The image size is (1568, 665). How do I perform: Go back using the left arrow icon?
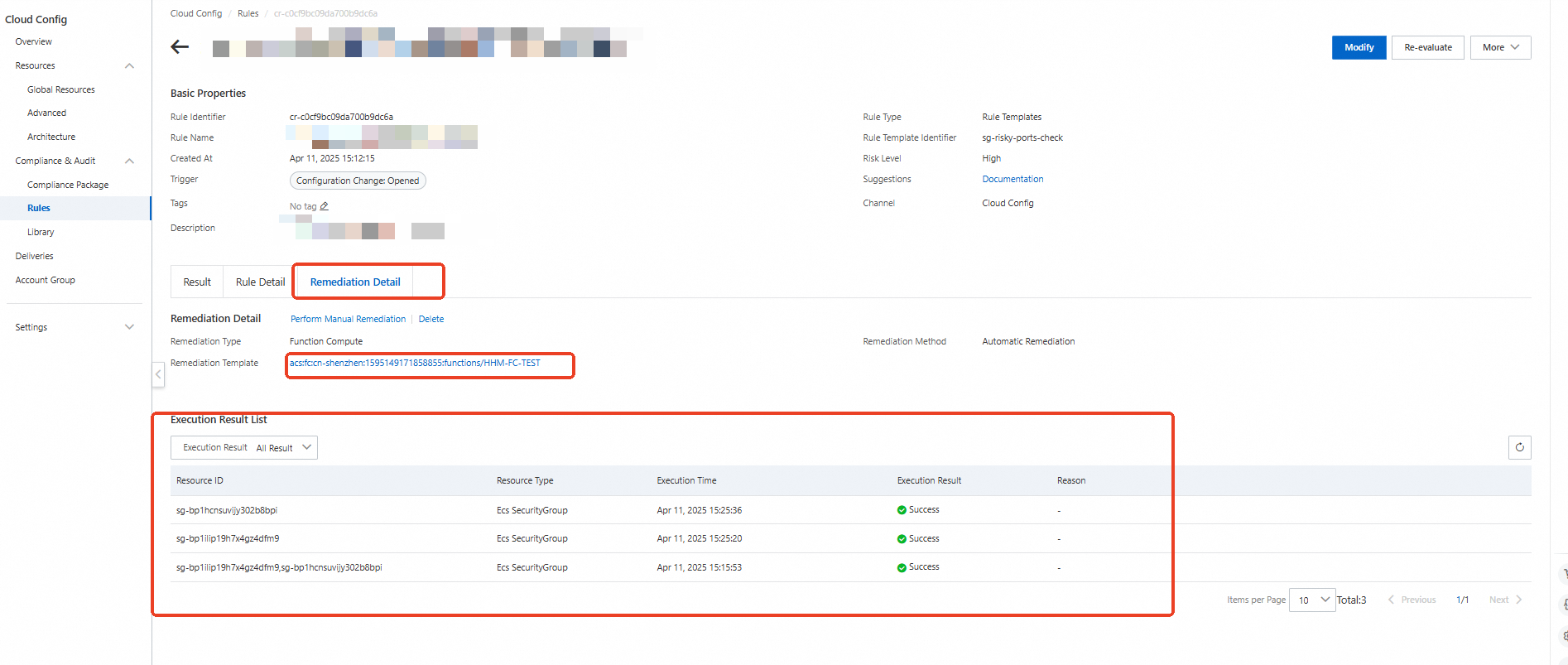(x=180, y=47)
